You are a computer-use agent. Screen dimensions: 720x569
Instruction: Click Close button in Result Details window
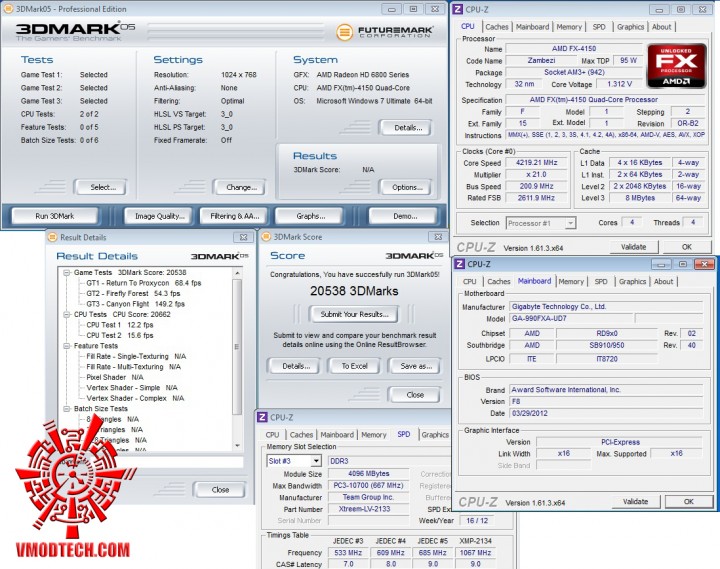220,490
